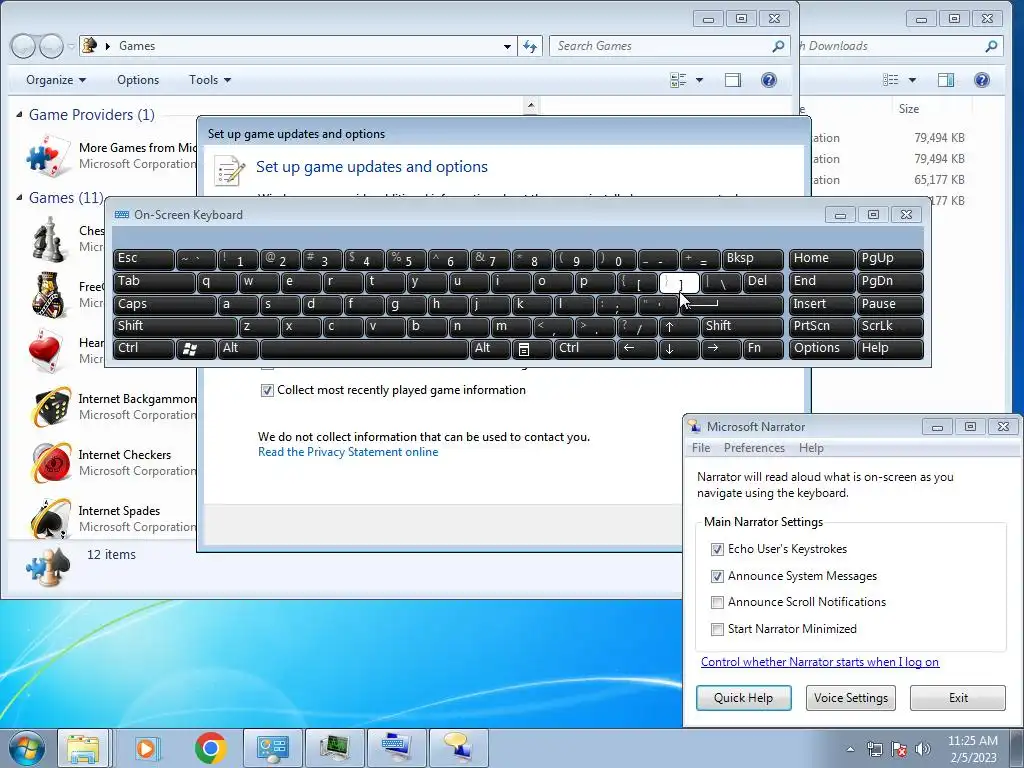The height and width of the screenshot is (768, 1024).
Task: Show hidden icons in system tray
Action: point(850,749)
